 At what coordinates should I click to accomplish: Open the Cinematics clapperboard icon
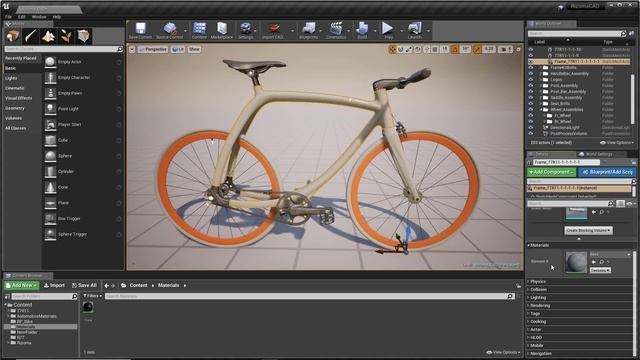tap(336, 29)
